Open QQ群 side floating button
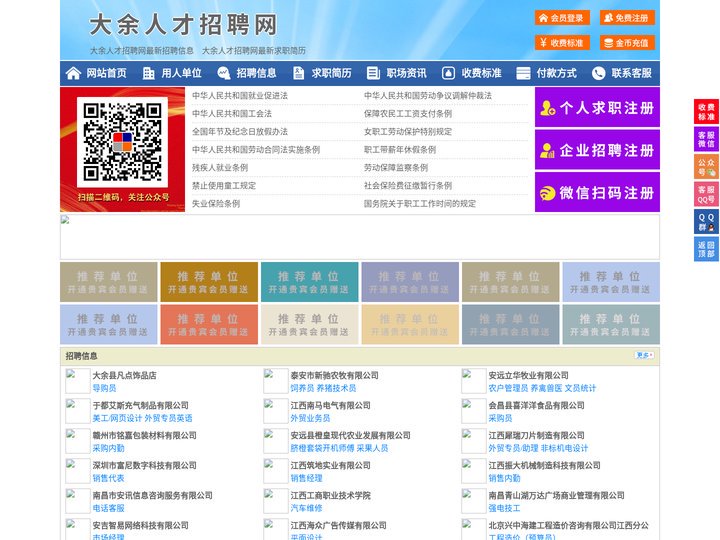The height and width of the screenshot is (540, 720). [706, 222]
